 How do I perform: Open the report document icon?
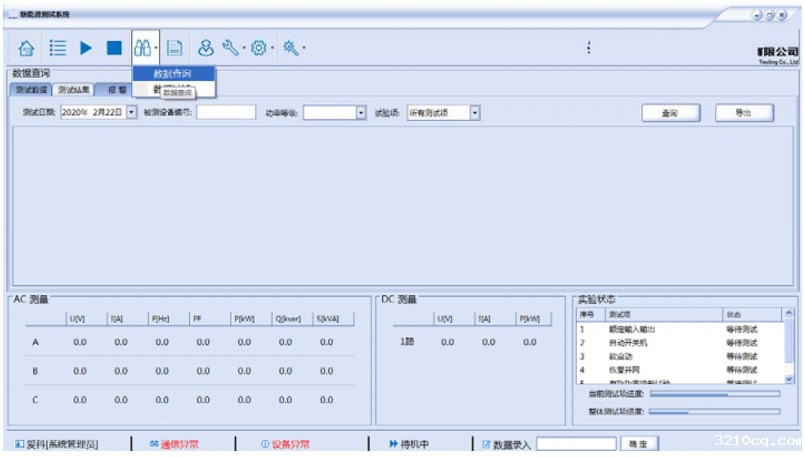pyautogui.click(x=175, y=48)
